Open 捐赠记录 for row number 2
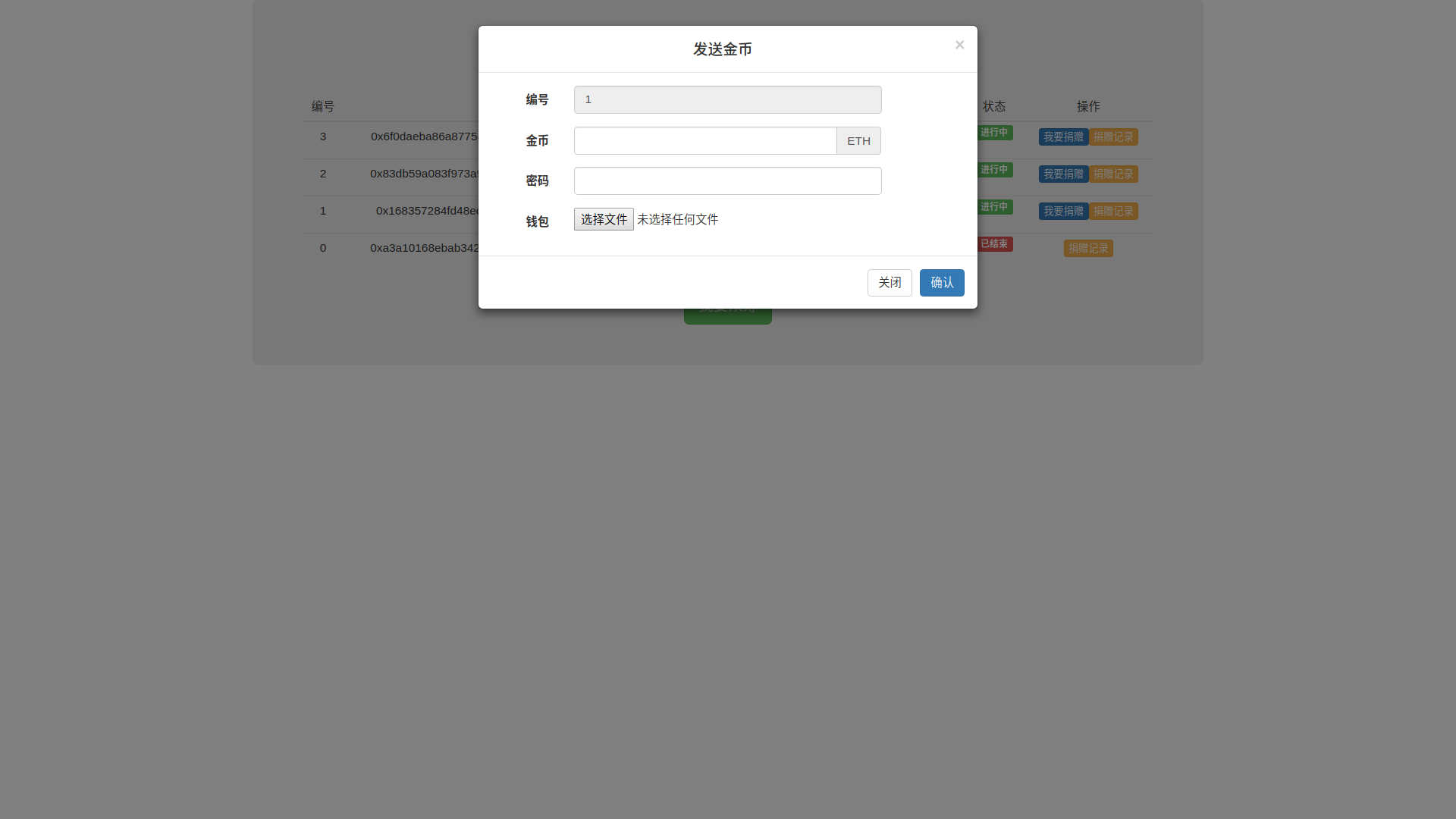 click(1113, 174)
